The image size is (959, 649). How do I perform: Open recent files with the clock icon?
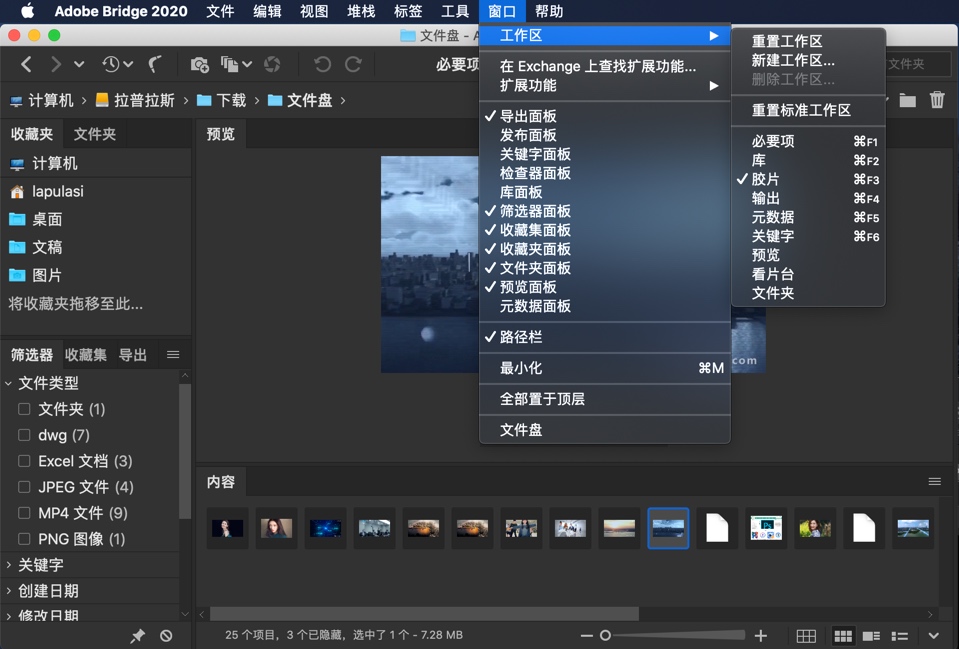pos(110,62)
